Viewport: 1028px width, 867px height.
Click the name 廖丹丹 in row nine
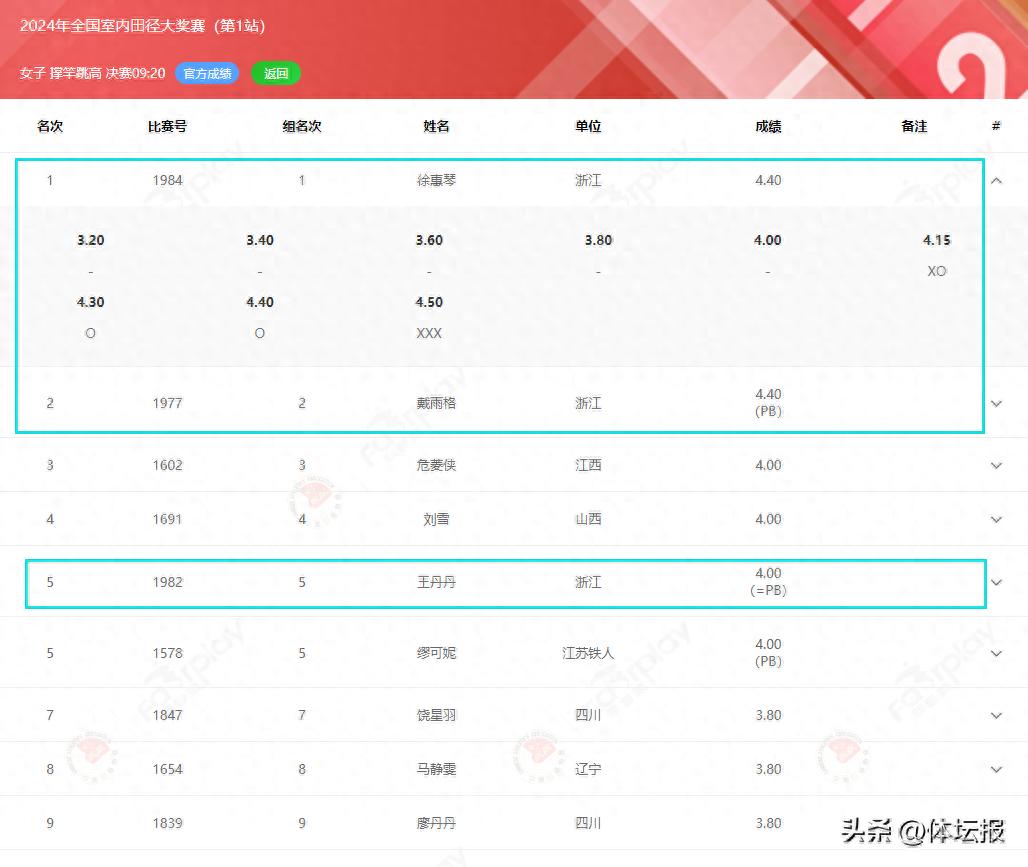coord(436,823)
